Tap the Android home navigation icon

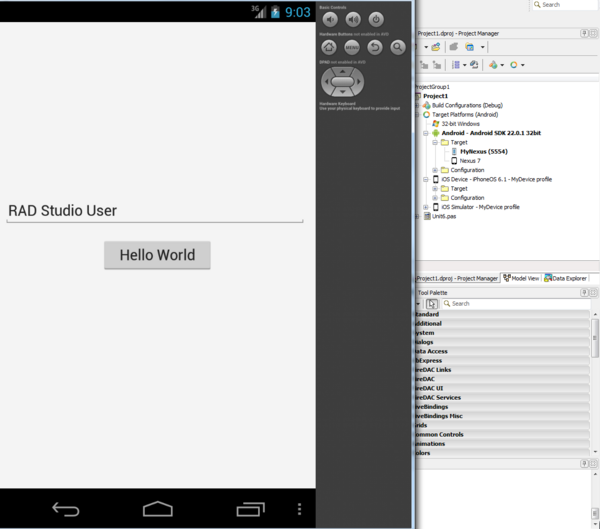(x=158, y=509)
